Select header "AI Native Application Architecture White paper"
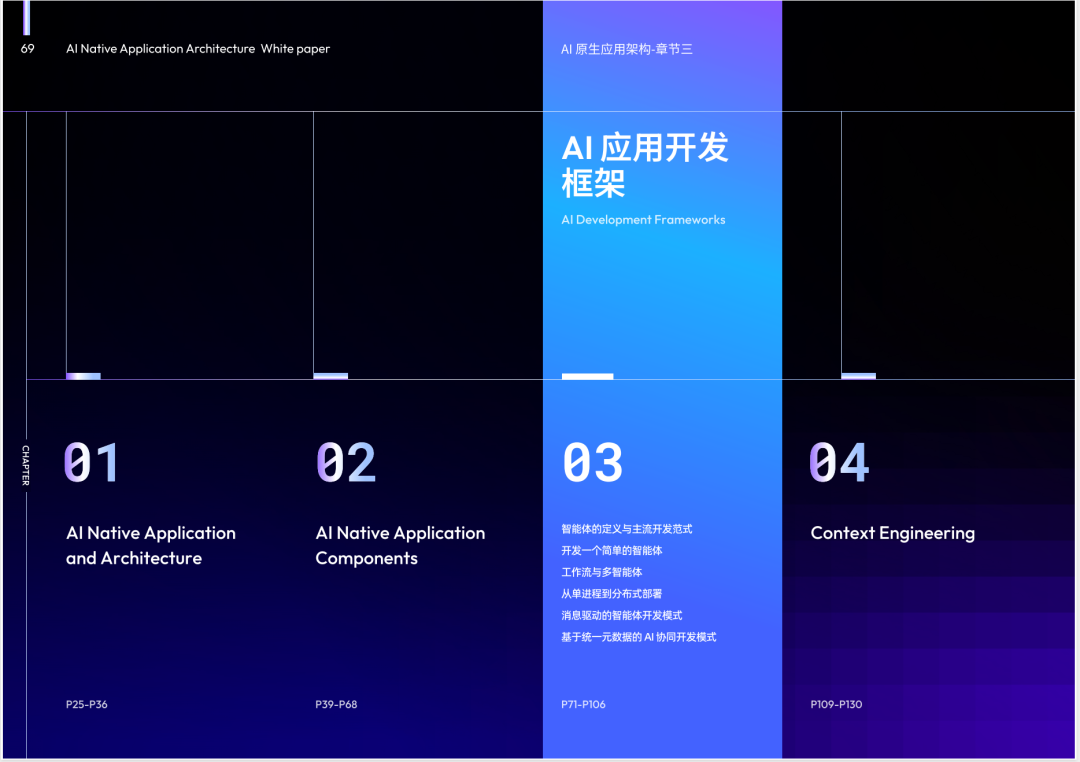This screenshot has width=1080, height=762. 198,49
